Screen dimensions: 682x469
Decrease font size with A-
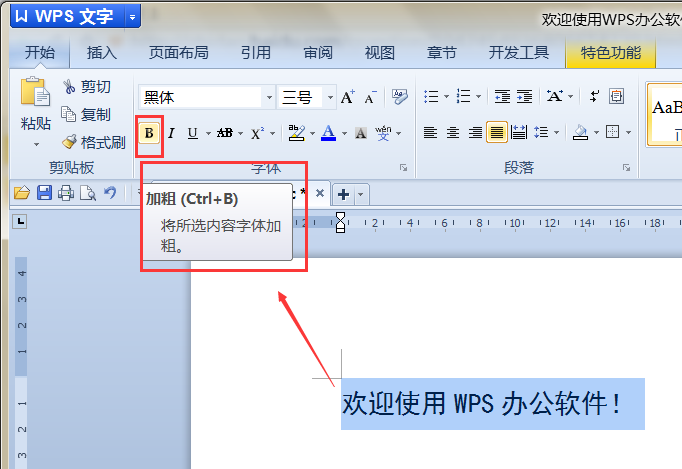click(370, 97)
